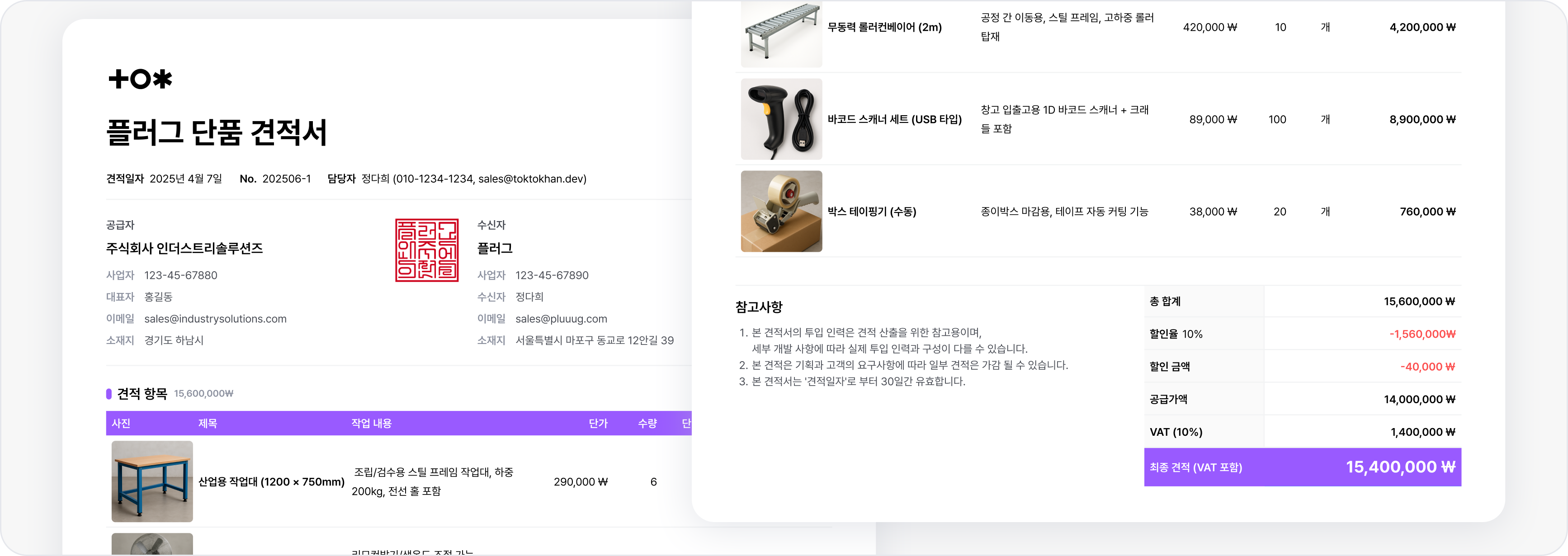The height and width of the screenshot is (556, 1568).
Task: Click the 총 합계 row label
Action: [1165, 301]
